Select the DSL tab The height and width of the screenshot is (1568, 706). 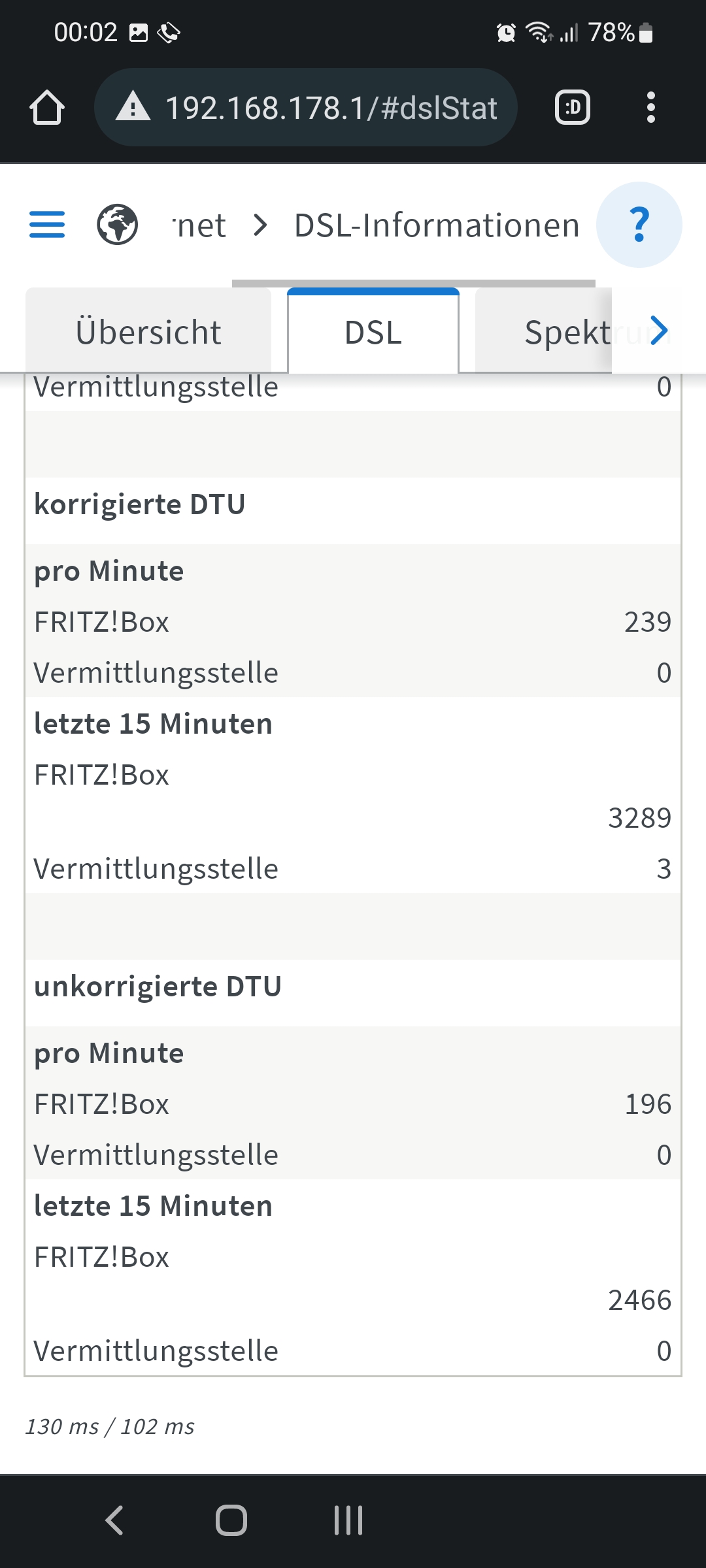click(373, 332)
